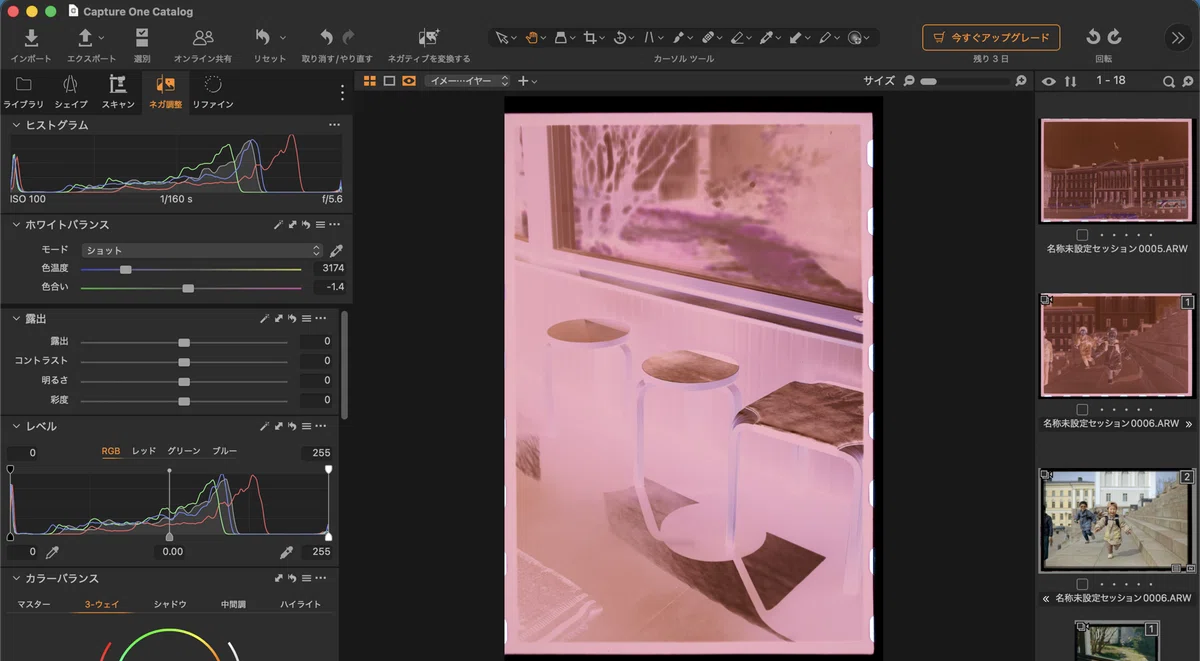This screenshot has height=661, width=1200.
Task: Collapse the 露出 panel
Action: 15,319
